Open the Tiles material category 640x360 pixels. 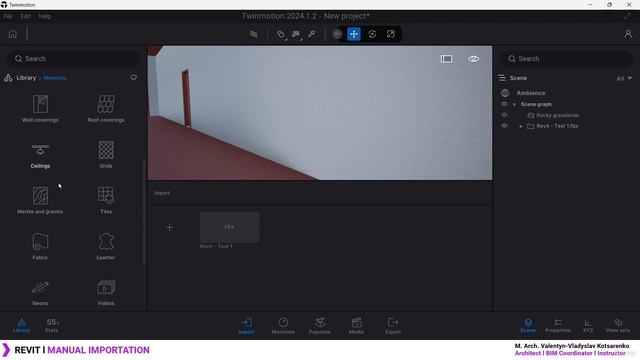point(106,200)
